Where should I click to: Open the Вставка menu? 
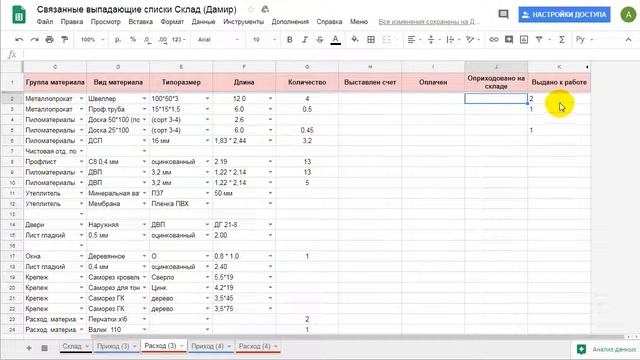(x=140, y=22)
